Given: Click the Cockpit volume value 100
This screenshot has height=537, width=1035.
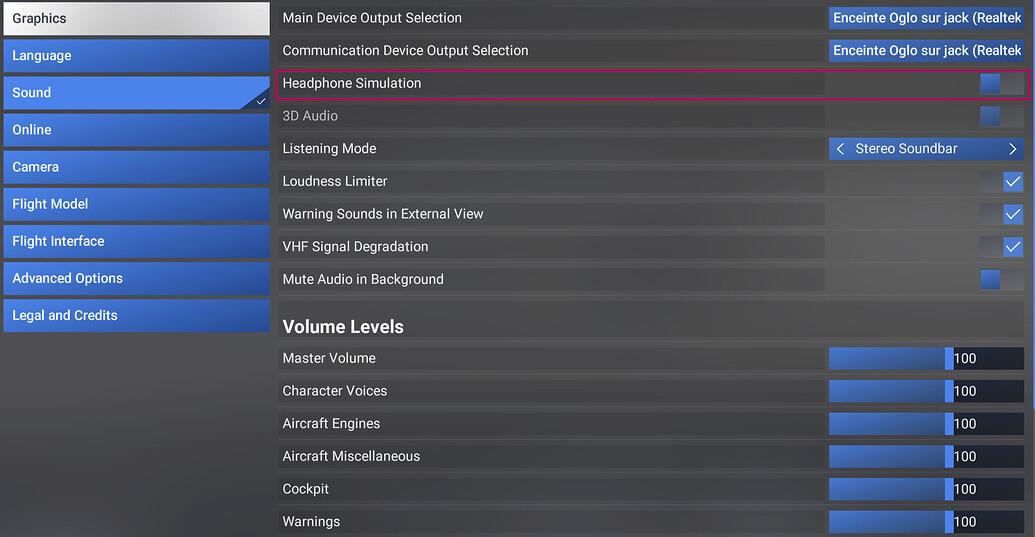Looking at the screenshot, I should click(x=965, y=490).
